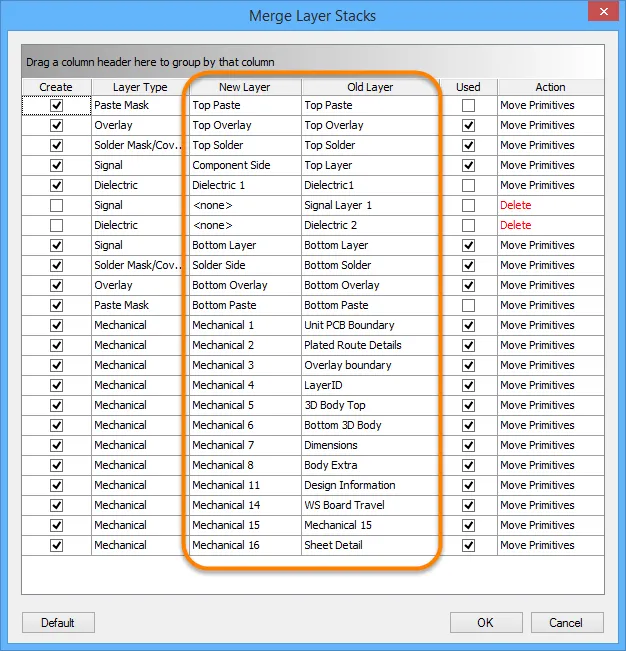Toggle Used checkbox for Bottom Paste row
Viewport: 626px width, 651px height.
pyautogui.click(x=468, y=306)
